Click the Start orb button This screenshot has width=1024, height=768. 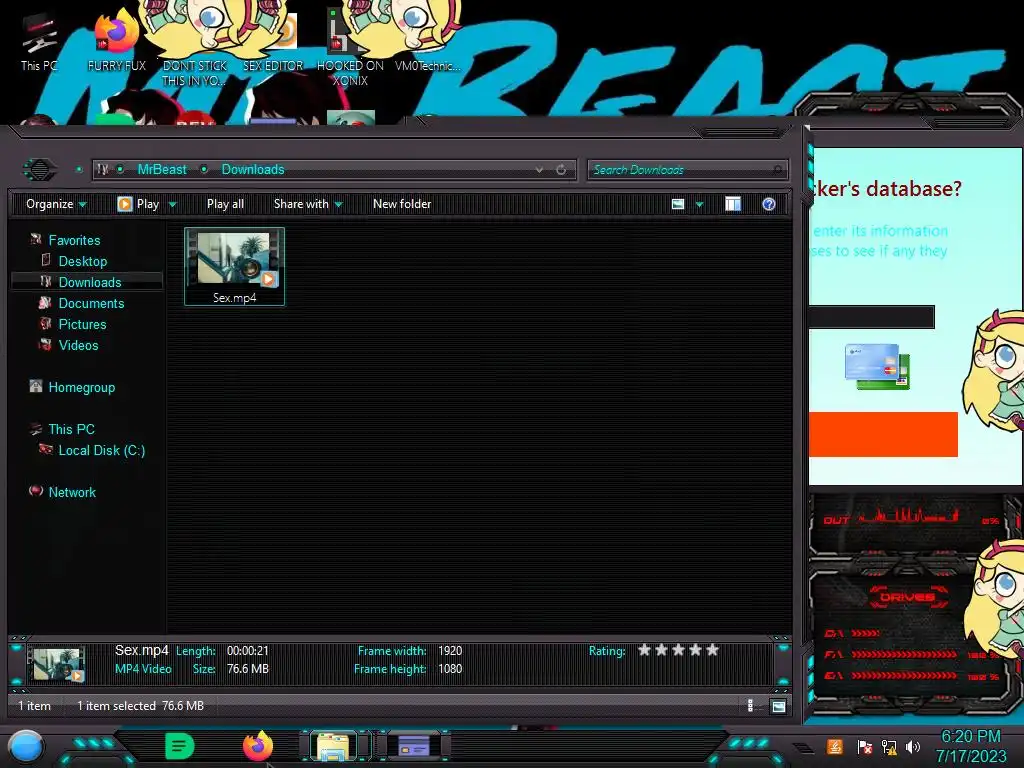pos(26,746)
